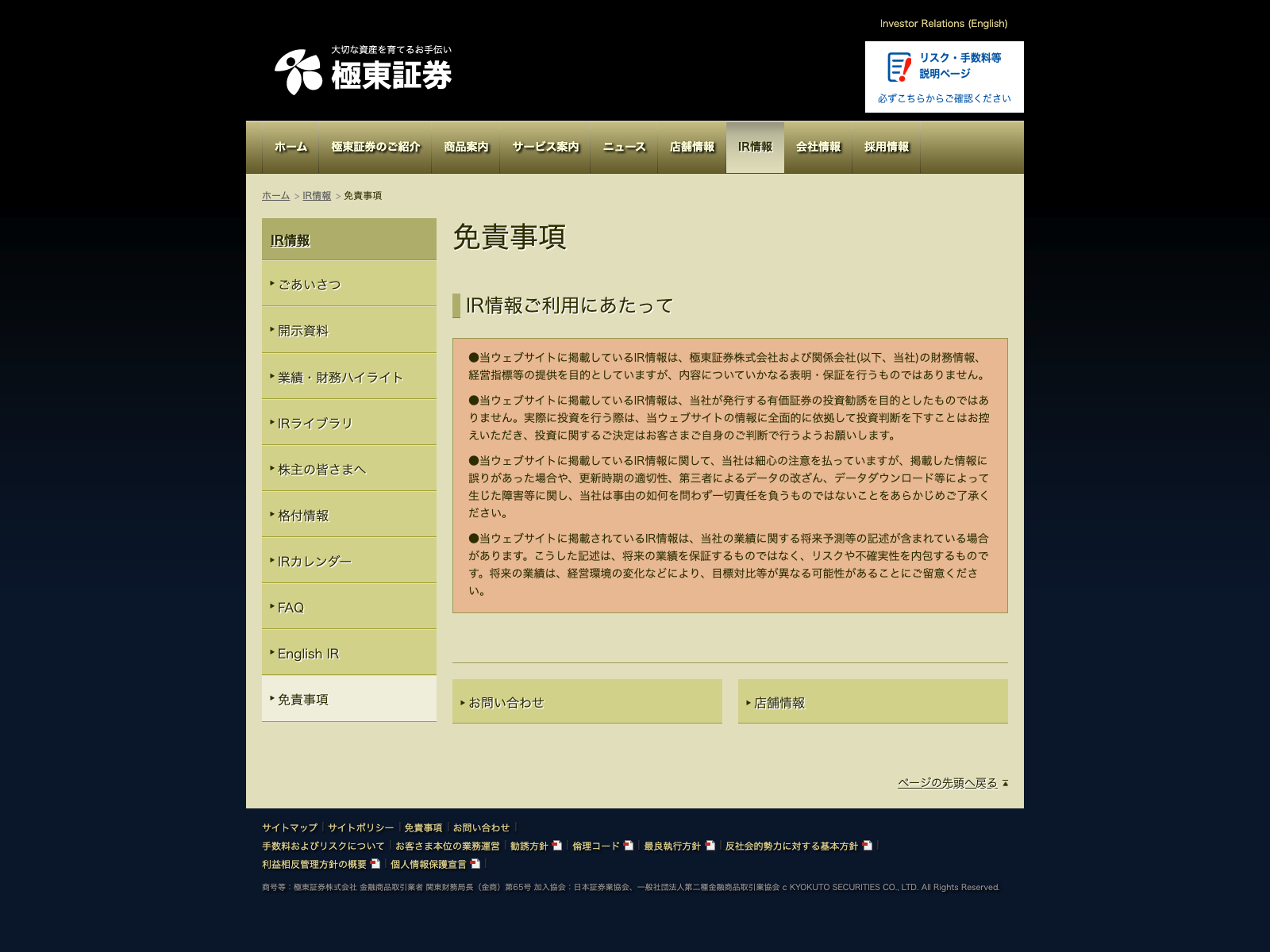The height and width of the screenshot is (952, 1270).
Task: Open Investor Relations (English) link
Action: pos(943,24)
